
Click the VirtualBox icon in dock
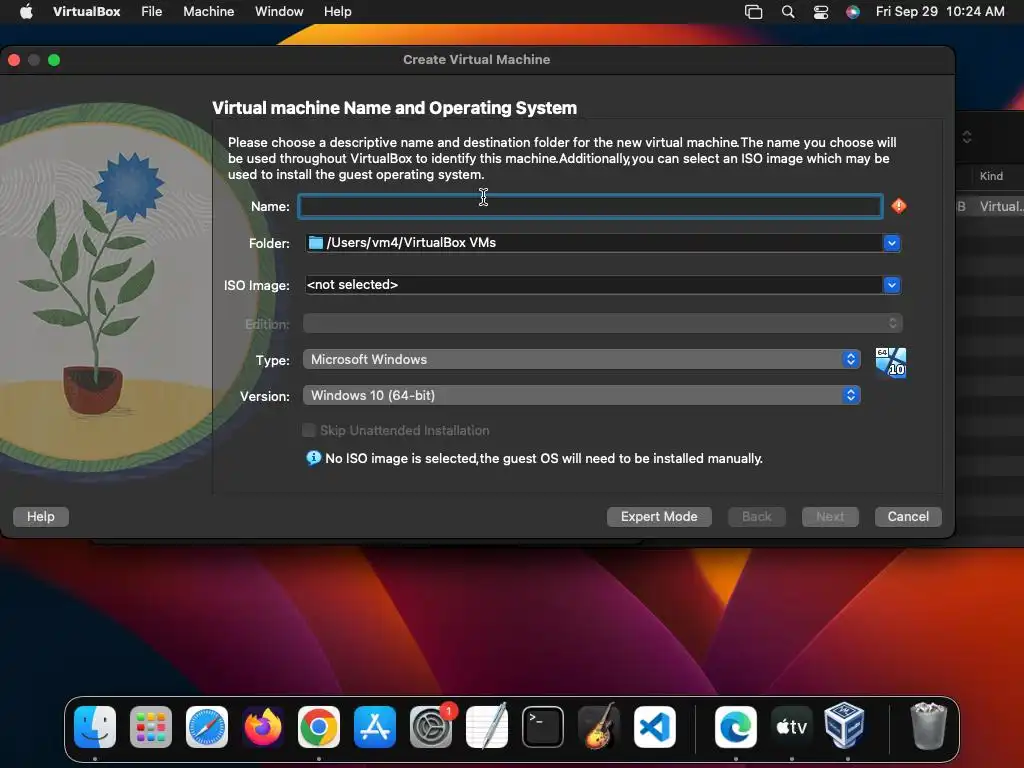tap(844, 726)
